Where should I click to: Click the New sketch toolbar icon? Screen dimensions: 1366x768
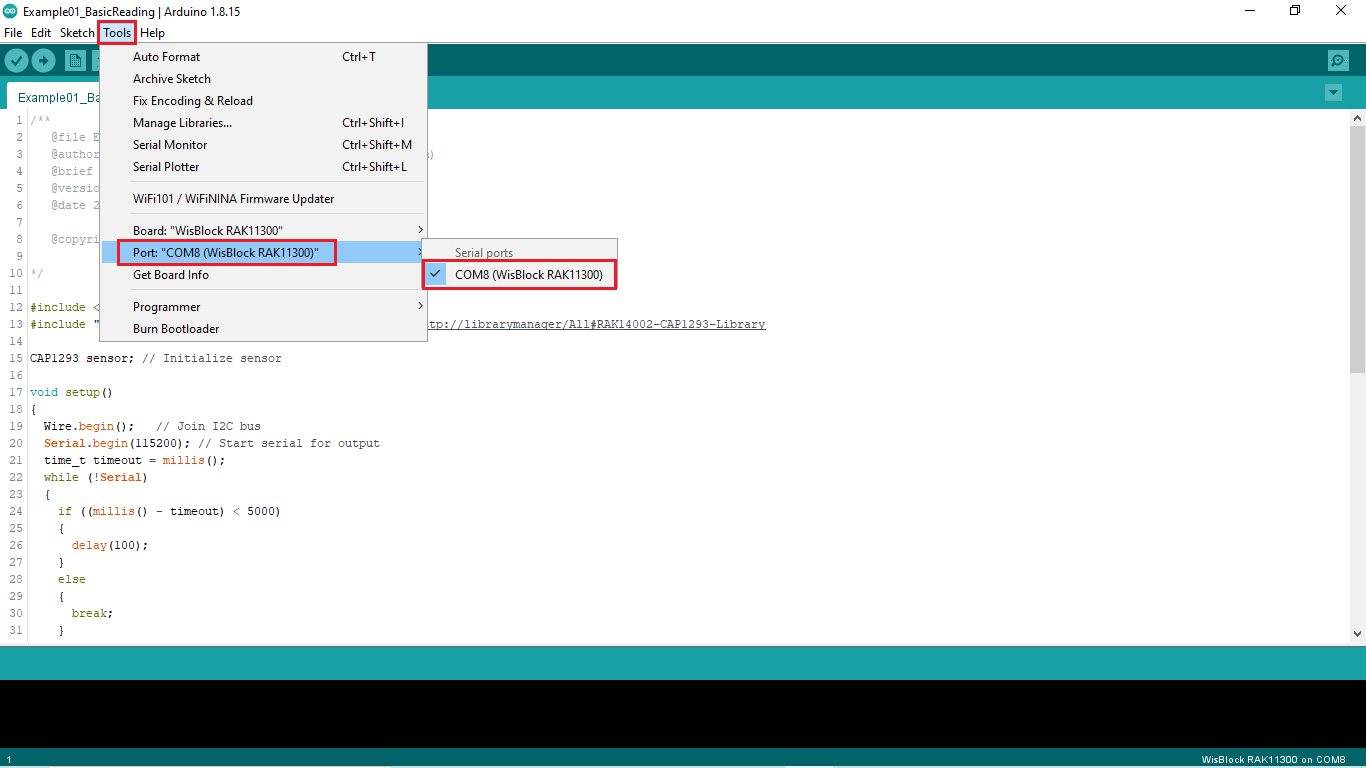[75, 61]
